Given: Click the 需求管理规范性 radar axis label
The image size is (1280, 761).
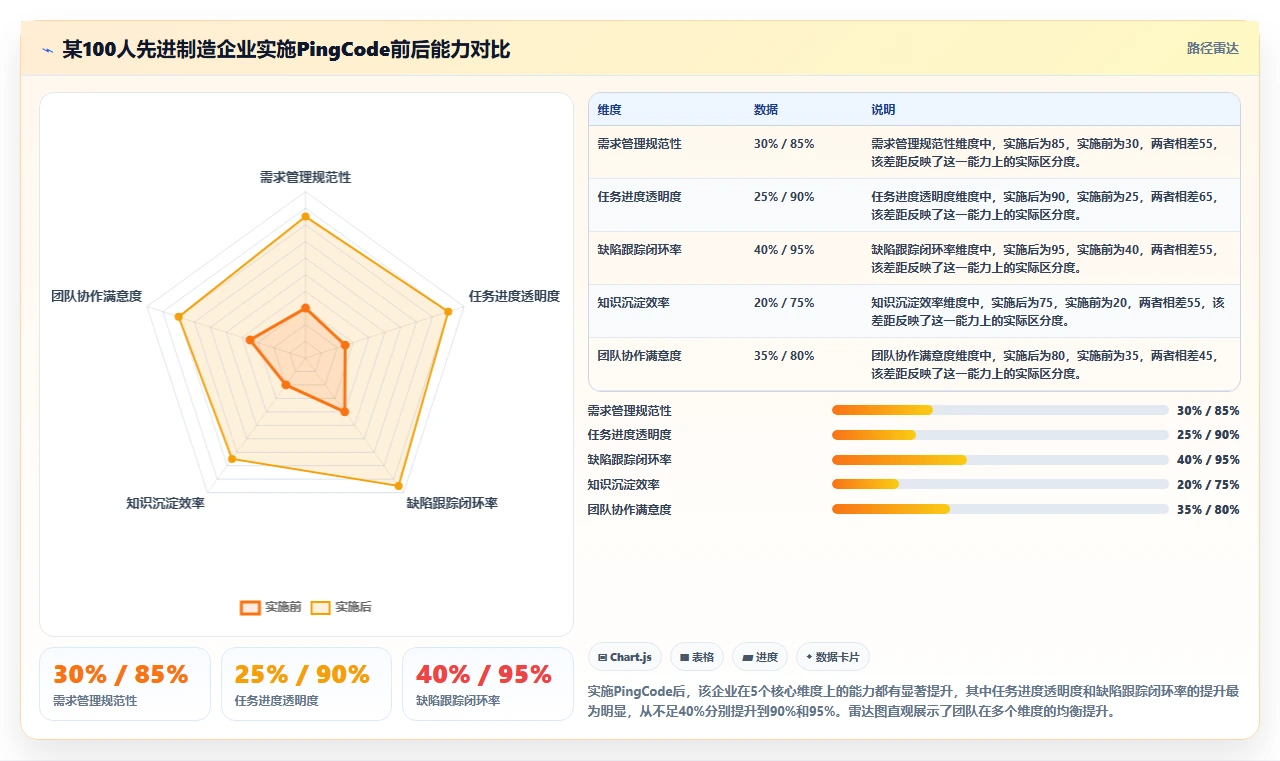Looking at the screenshot, I should (305, 177).
